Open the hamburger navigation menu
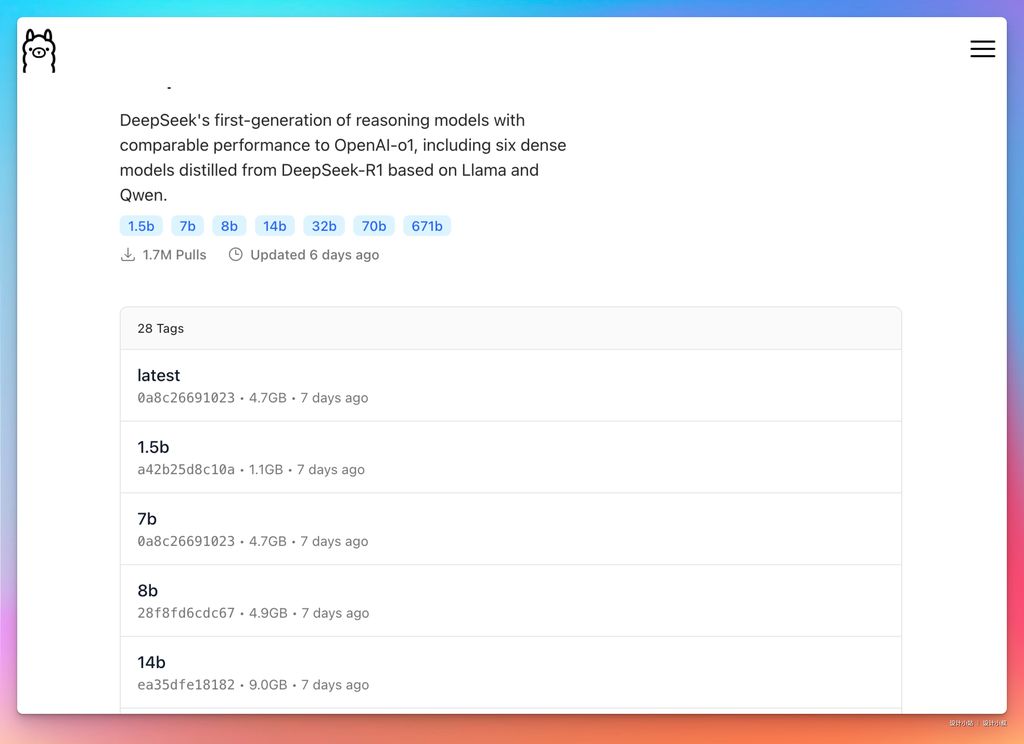Image resolution: width=1024 pixels, height=744 pixels. coord(982,49)
